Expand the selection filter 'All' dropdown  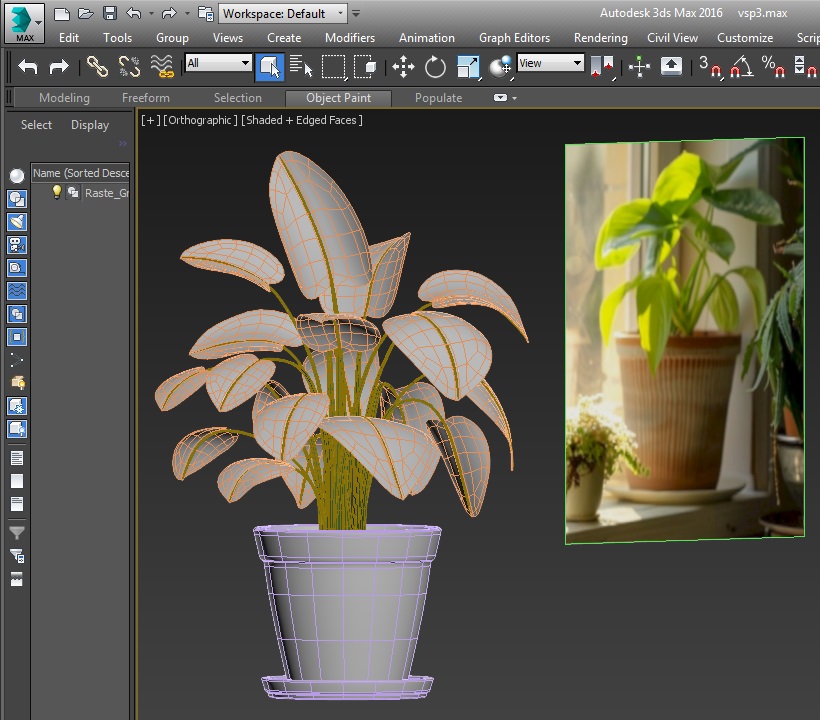218,63
